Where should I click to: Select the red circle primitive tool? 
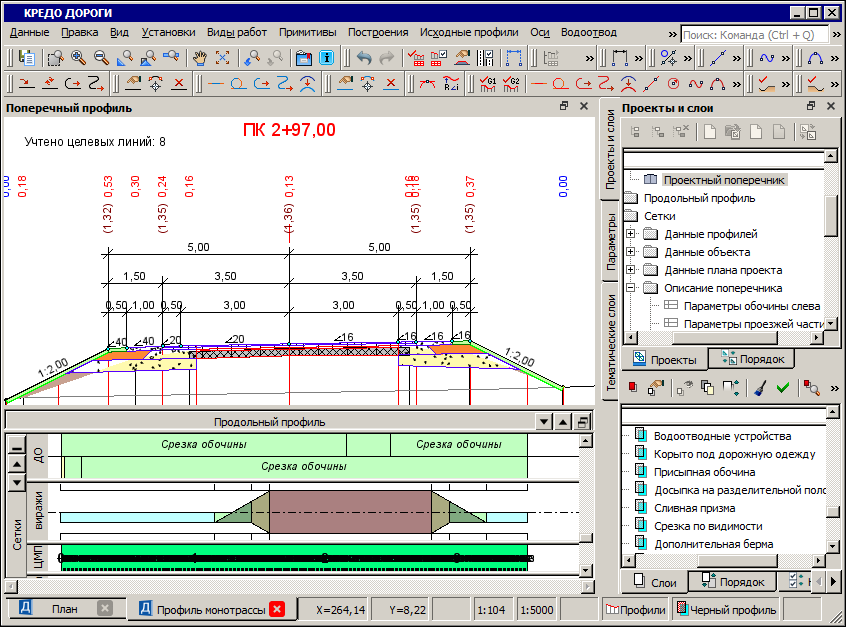[561, 84]
